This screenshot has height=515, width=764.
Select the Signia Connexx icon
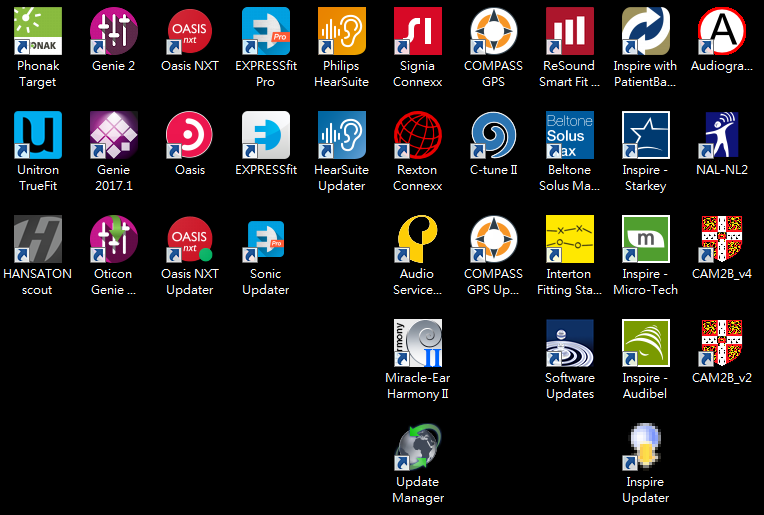[x=418, y=31]
